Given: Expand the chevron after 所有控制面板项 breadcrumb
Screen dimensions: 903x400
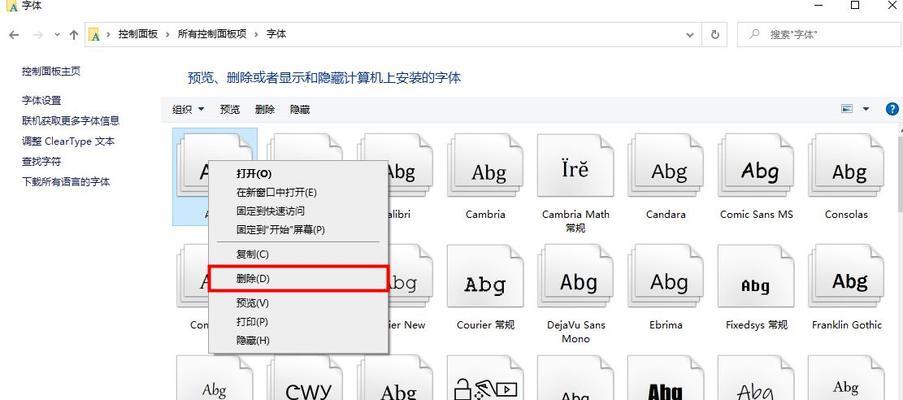Looking at the screenshot, I should click(256, 35).
